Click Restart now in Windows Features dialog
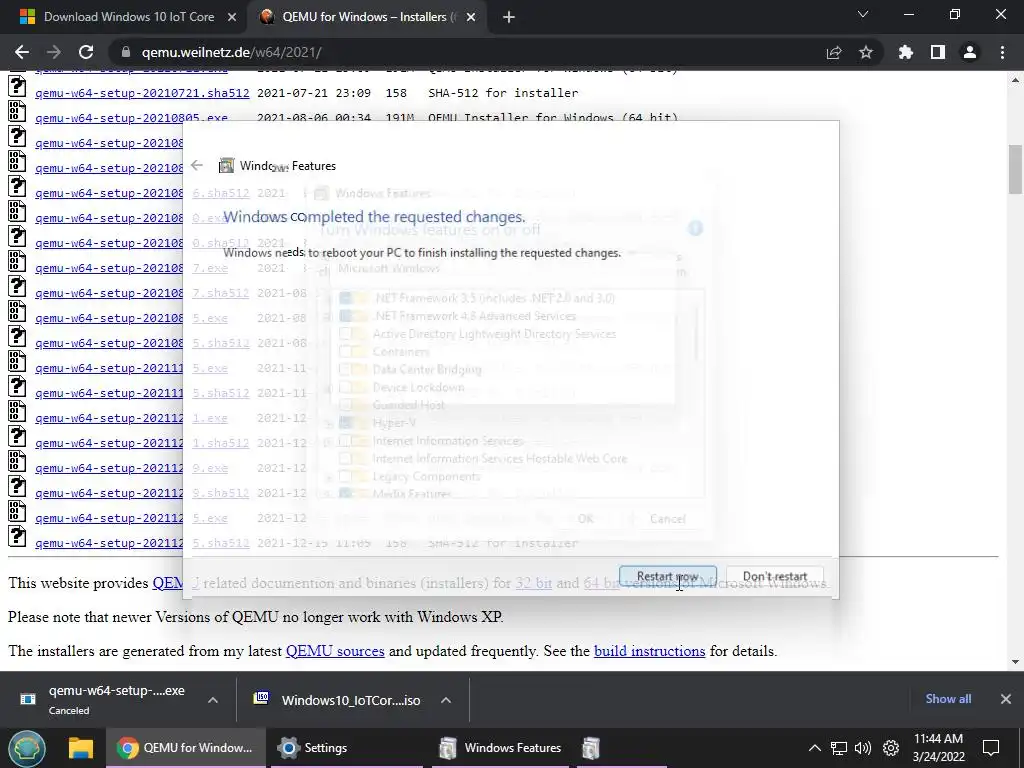1024x768 pixels. 667,576
